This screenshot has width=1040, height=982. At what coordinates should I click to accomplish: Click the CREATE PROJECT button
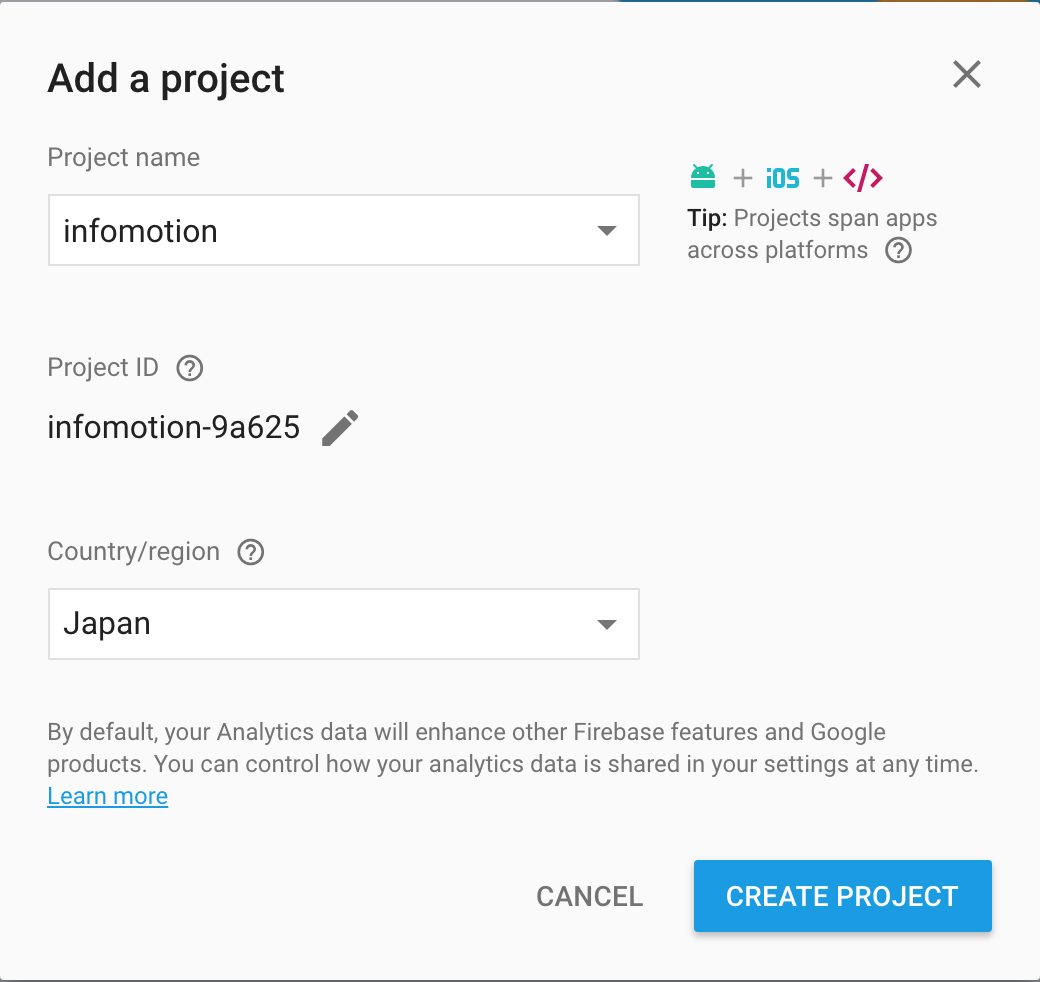pyautogui.click(x=842, y=896)
